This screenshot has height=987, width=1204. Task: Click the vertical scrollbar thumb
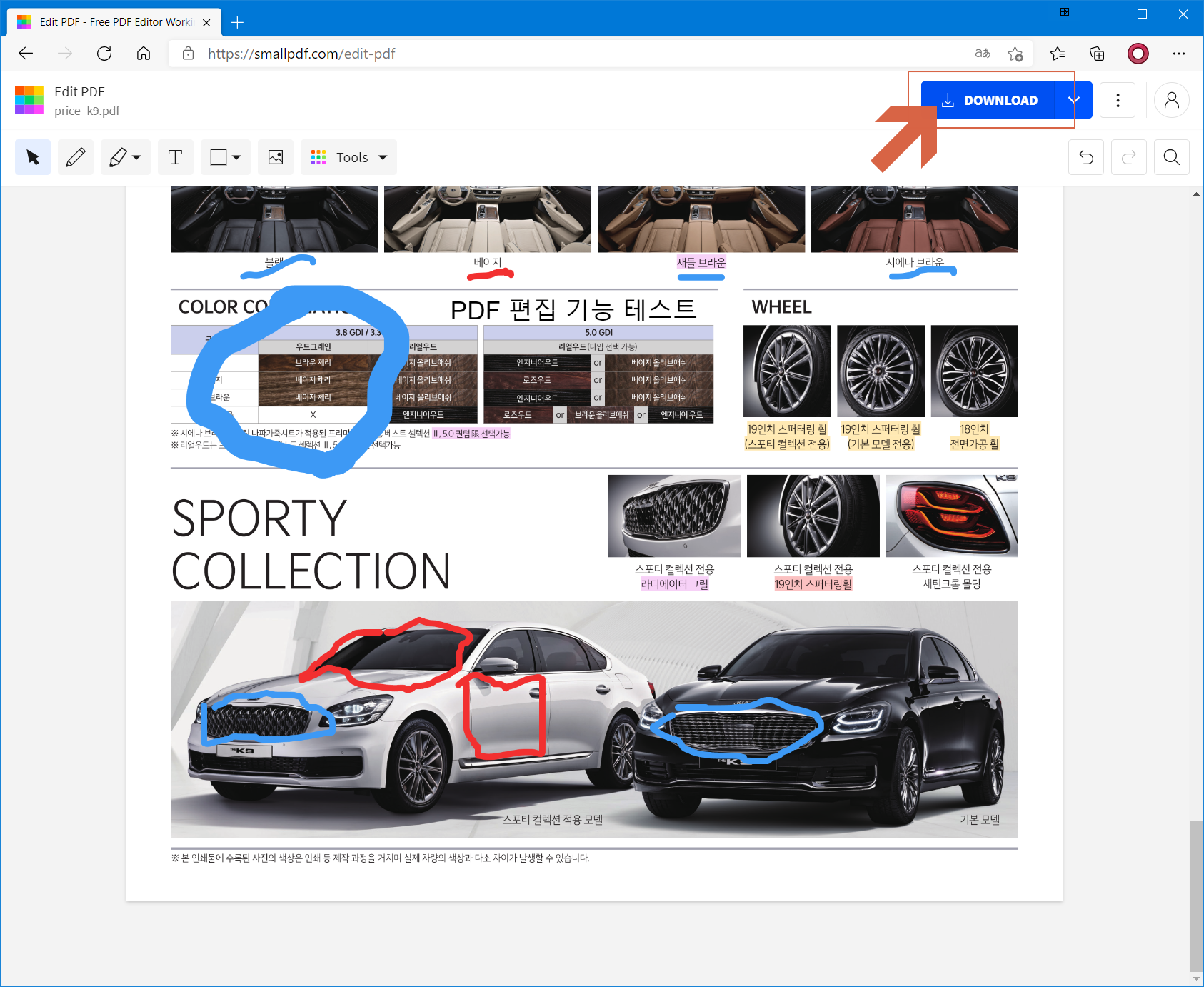click(1196, 896)
